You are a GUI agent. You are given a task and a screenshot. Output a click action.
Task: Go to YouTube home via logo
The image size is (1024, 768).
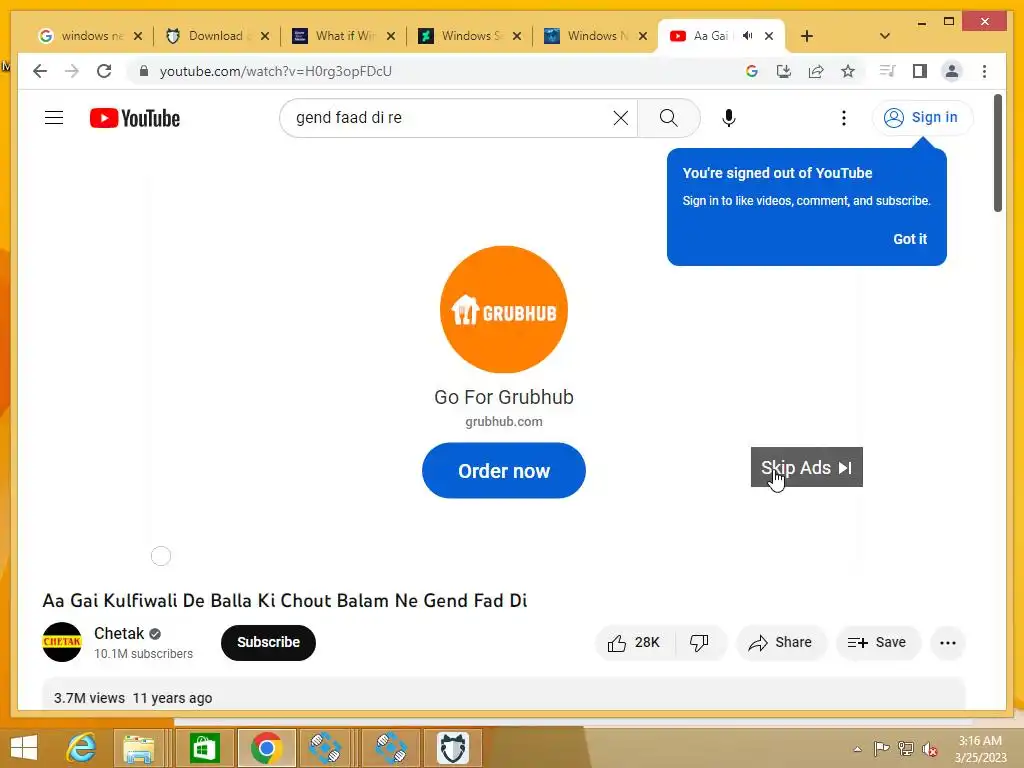pyautogui.click(x=135, y=118)
